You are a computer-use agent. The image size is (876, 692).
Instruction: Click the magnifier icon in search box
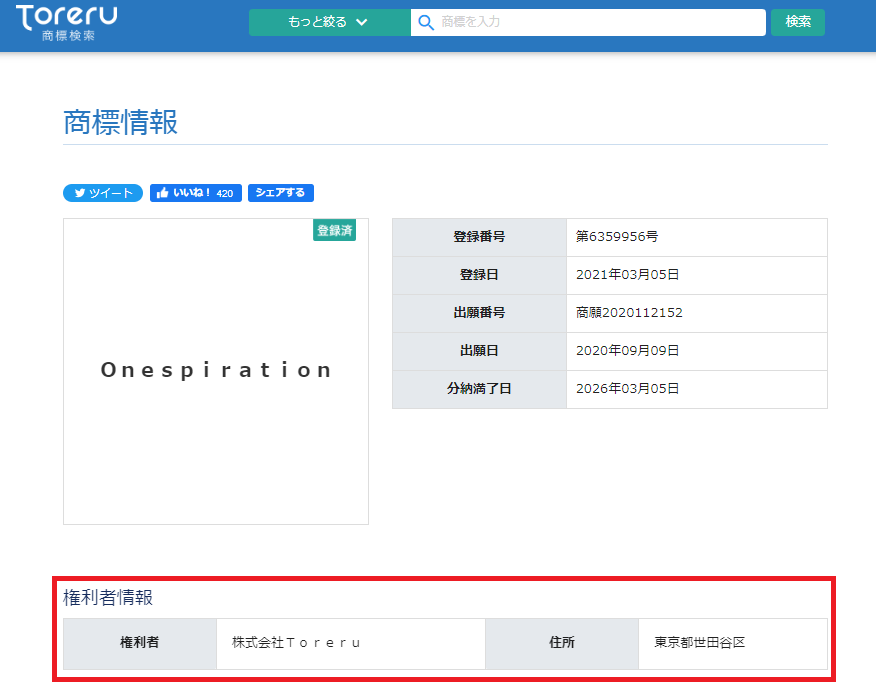[426, 22]
